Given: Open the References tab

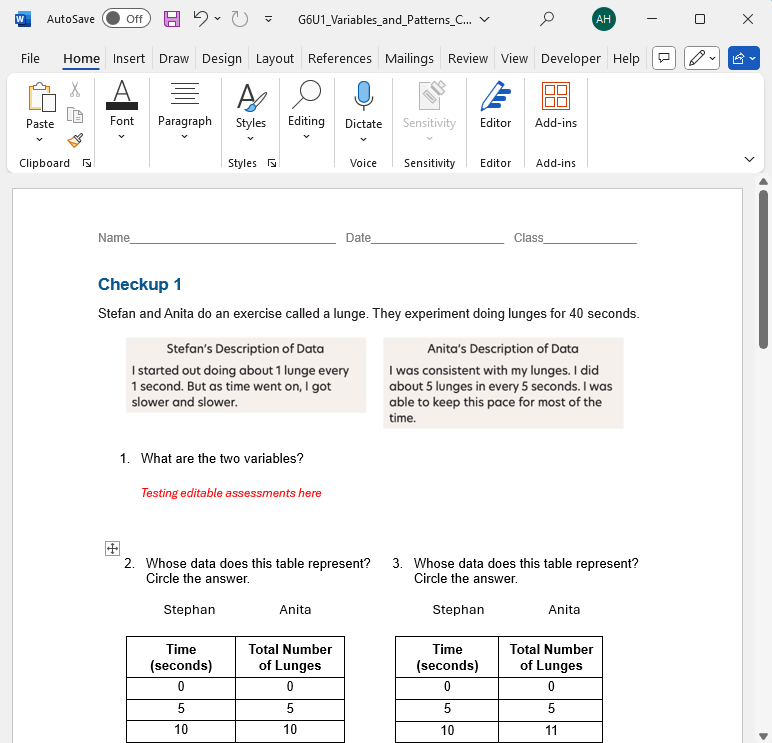Looking at the screenshot, I should tap(340, 58).
